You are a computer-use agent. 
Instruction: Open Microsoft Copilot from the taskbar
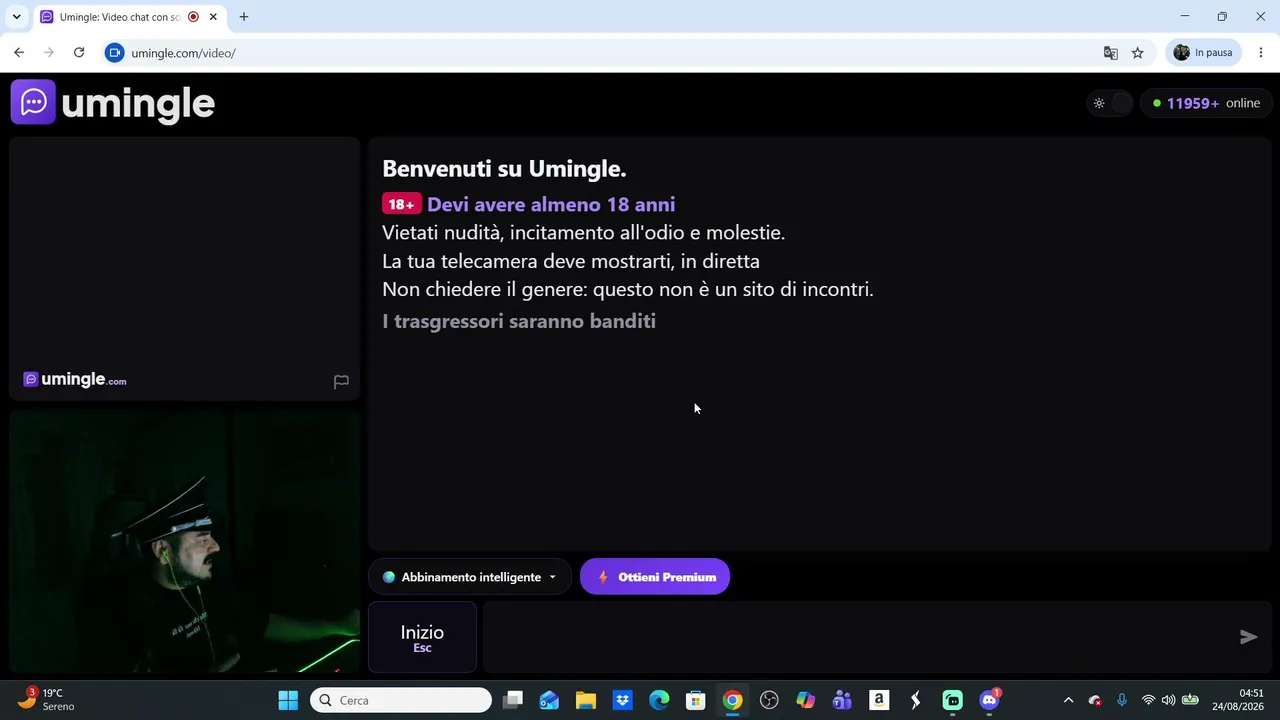[x=806, y=700]
